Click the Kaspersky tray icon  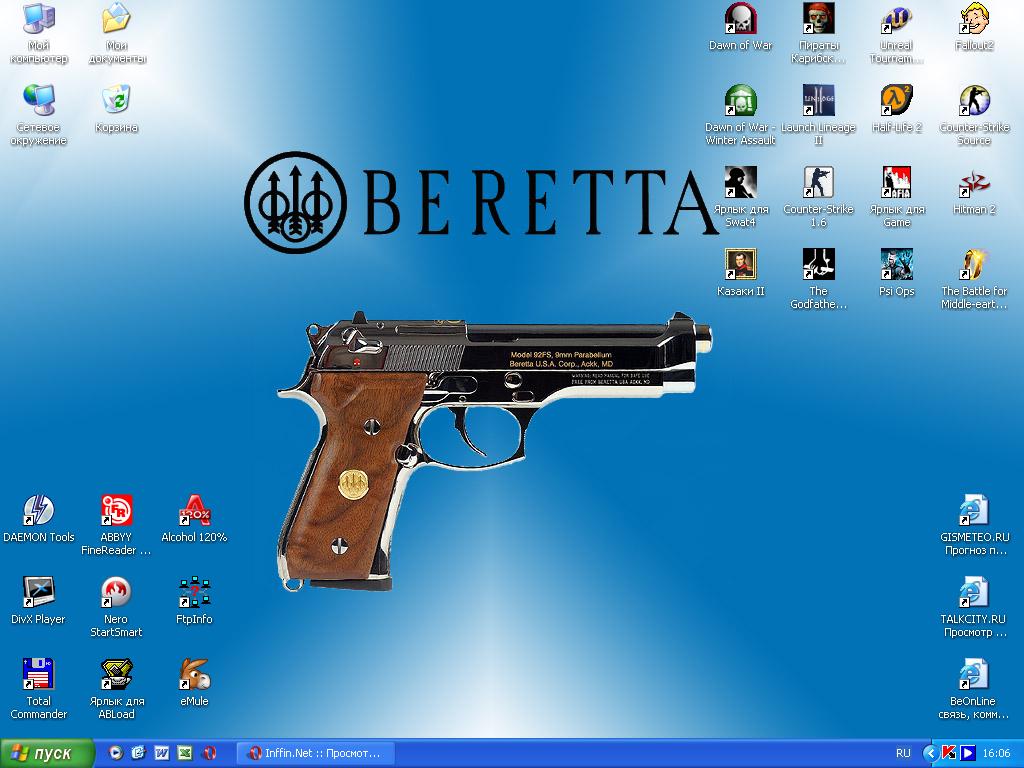(949, 753)
